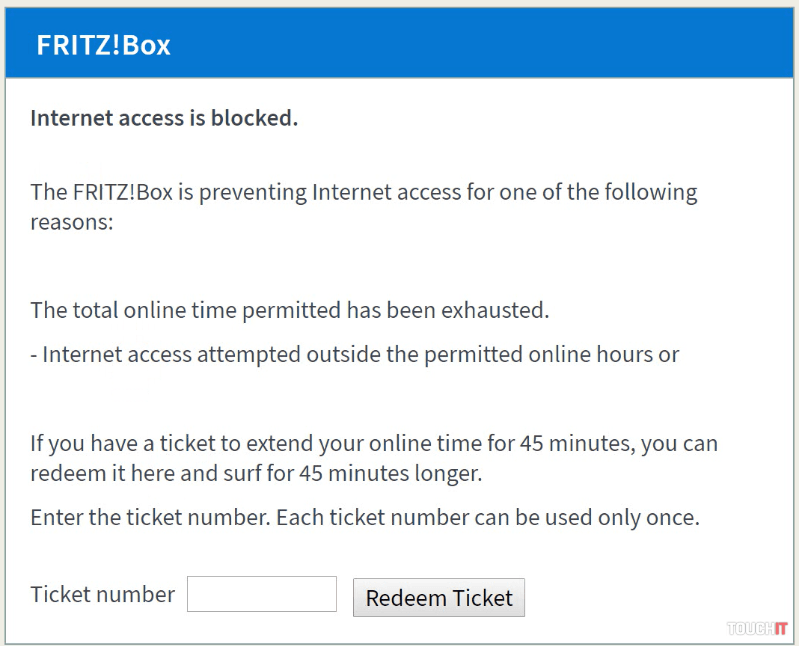Click the TOUCHIT watermark logo
799x646 pixels.
click(757, 628)
